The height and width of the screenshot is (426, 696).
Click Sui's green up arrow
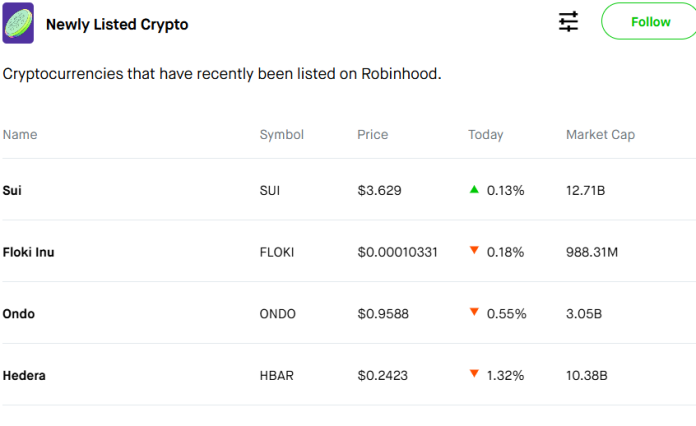point(474,189)
